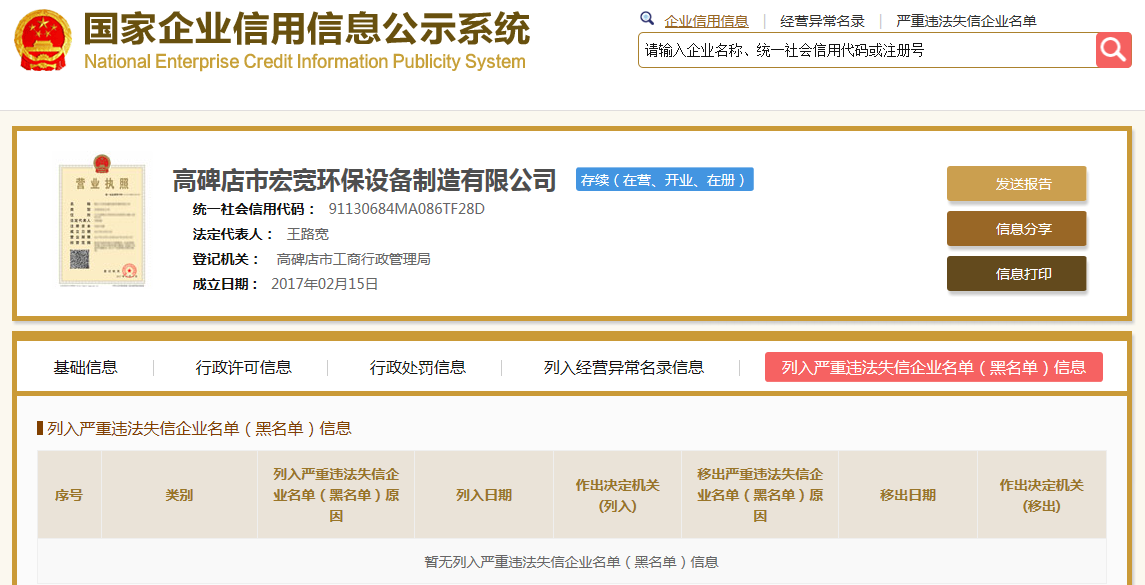Click the establishment date 2017年02月15日

[x=324, y=284]
